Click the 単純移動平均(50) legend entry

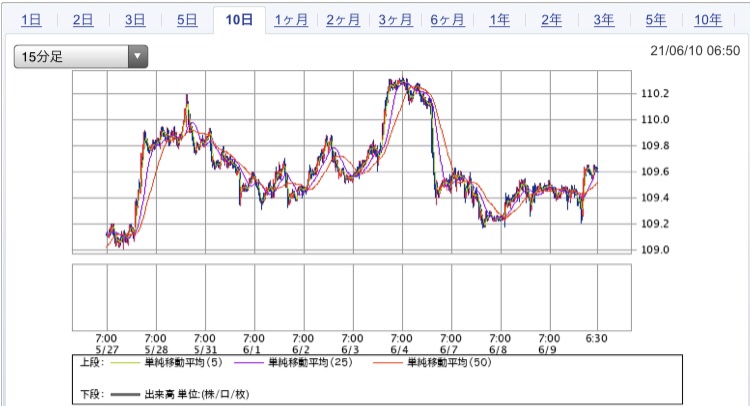[x=450, y=362]
